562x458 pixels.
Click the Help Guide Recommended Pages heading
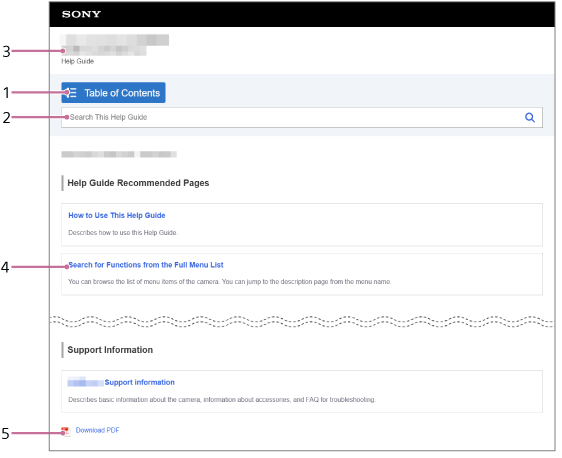click(x=138, y=183)
